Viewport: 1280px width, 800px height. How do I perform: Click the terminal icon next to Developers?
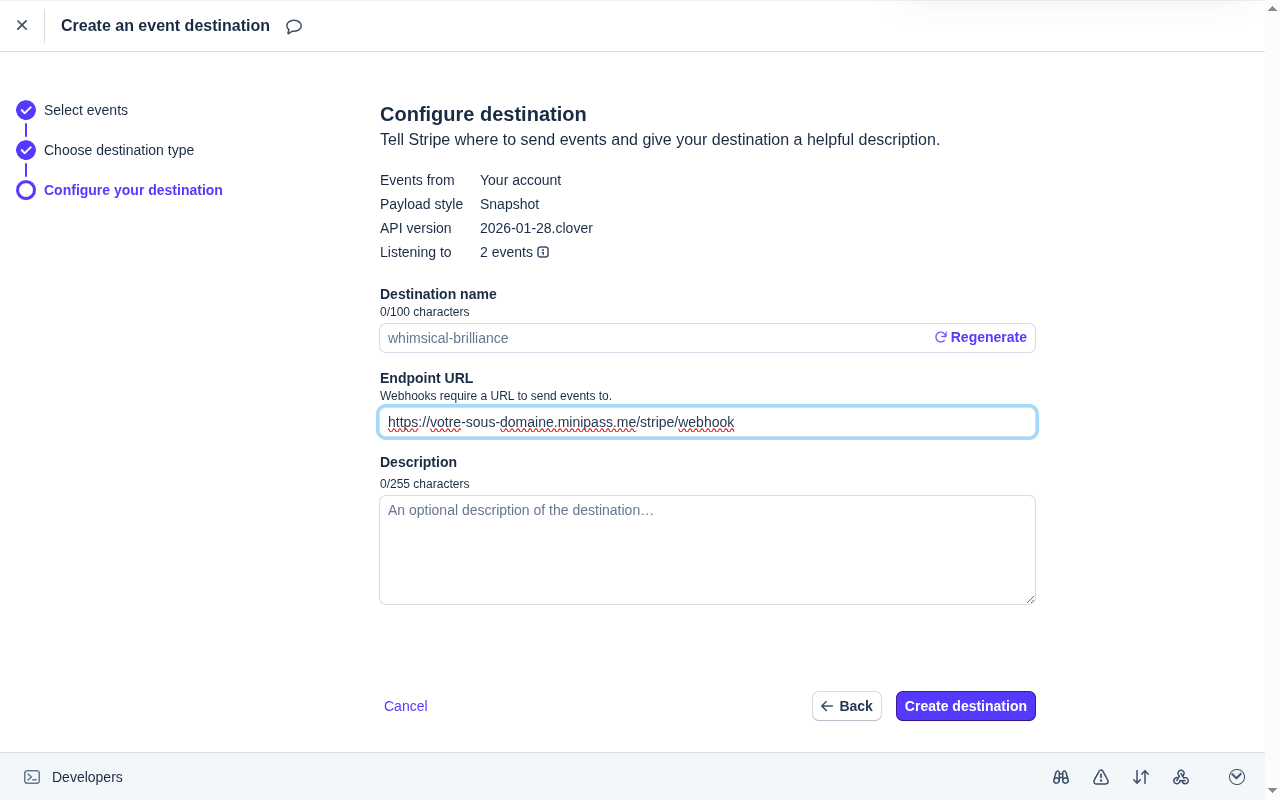coord(30,776)
